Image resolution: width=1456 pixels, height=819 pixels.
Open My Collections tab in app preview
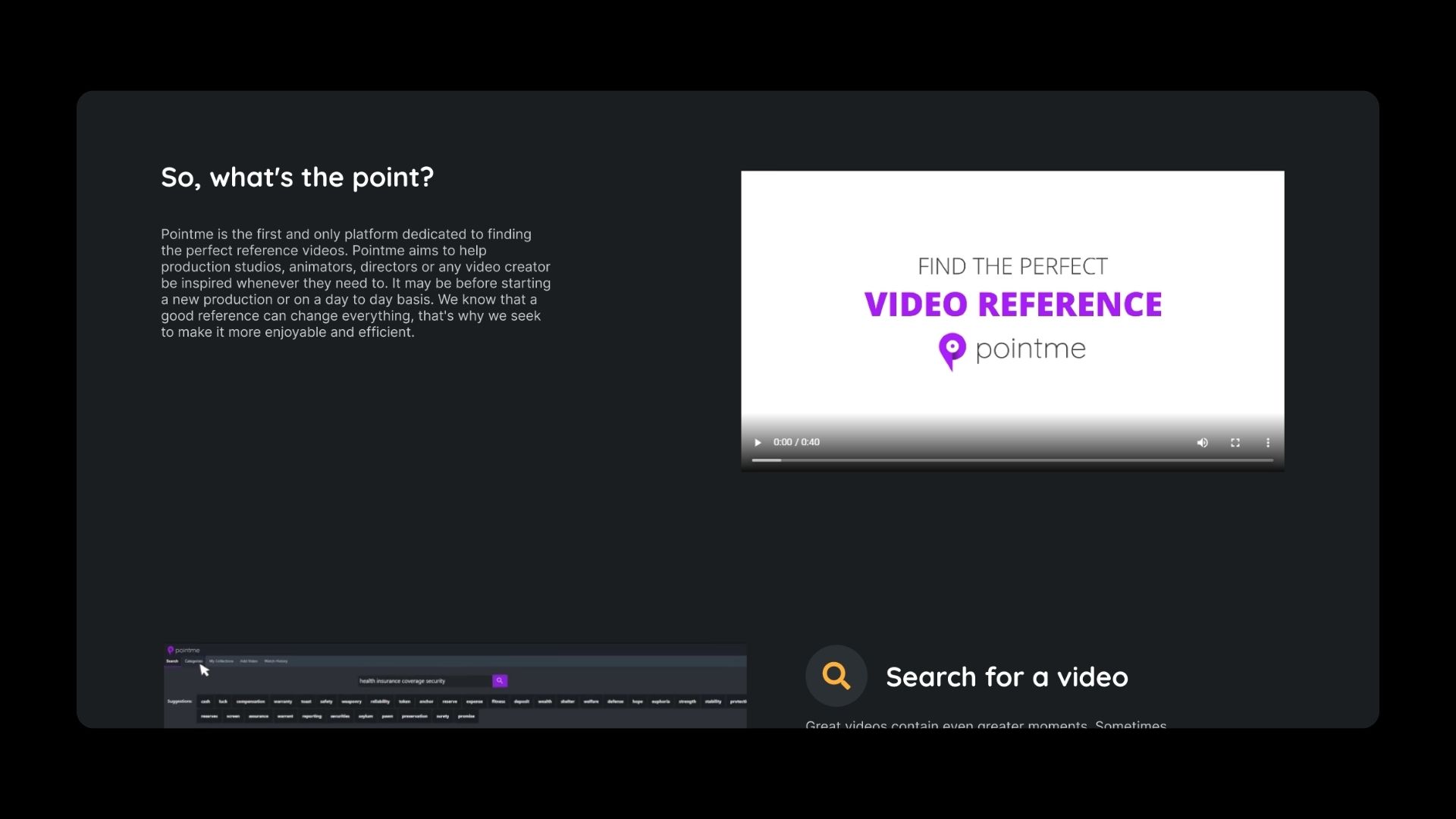click(221, 661)
